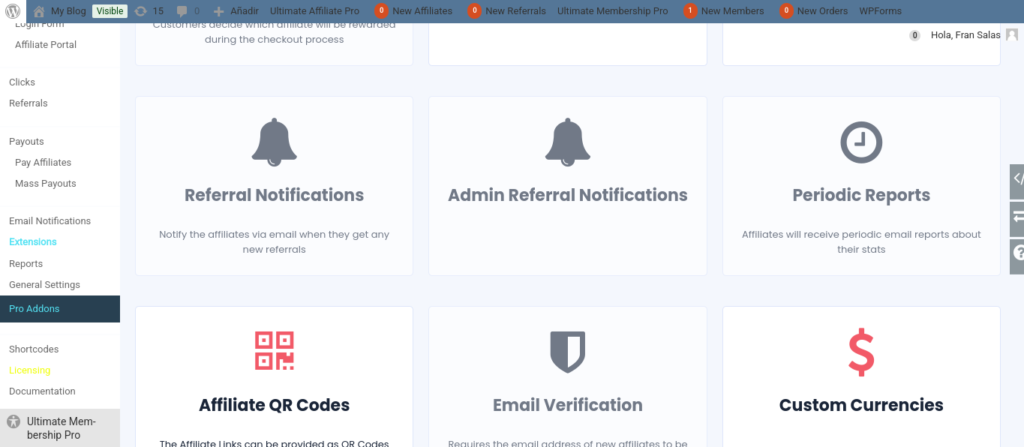Click the Ultimate Membership Pro sidebar icon
The height and width of the screenshot is (447, 1024).
(x=13, y=422)
